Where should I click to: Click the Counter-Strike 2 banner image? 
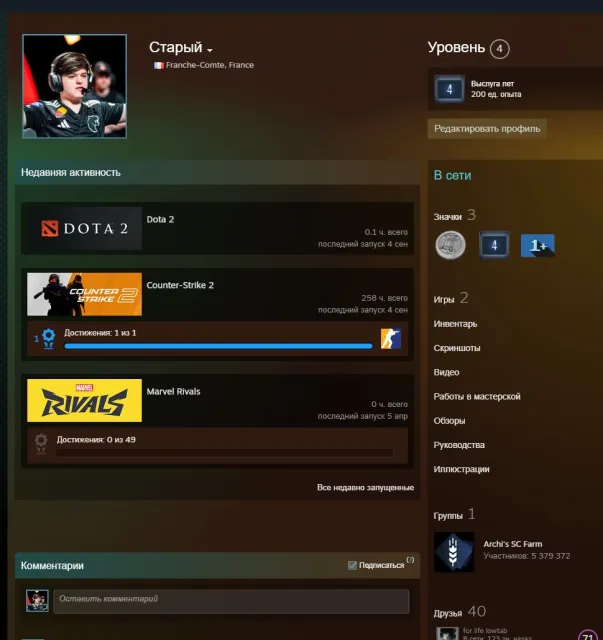[85, 294]
